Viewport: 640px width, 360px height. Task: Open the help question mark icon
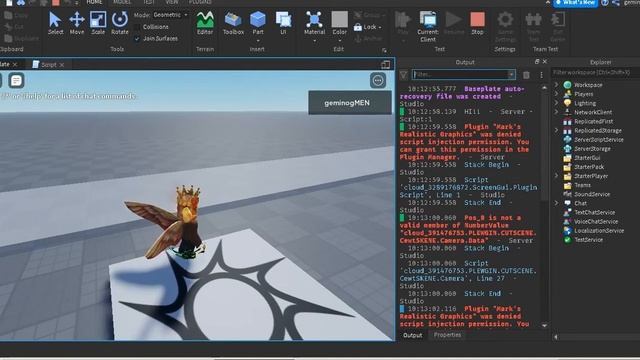coord(605,2)
